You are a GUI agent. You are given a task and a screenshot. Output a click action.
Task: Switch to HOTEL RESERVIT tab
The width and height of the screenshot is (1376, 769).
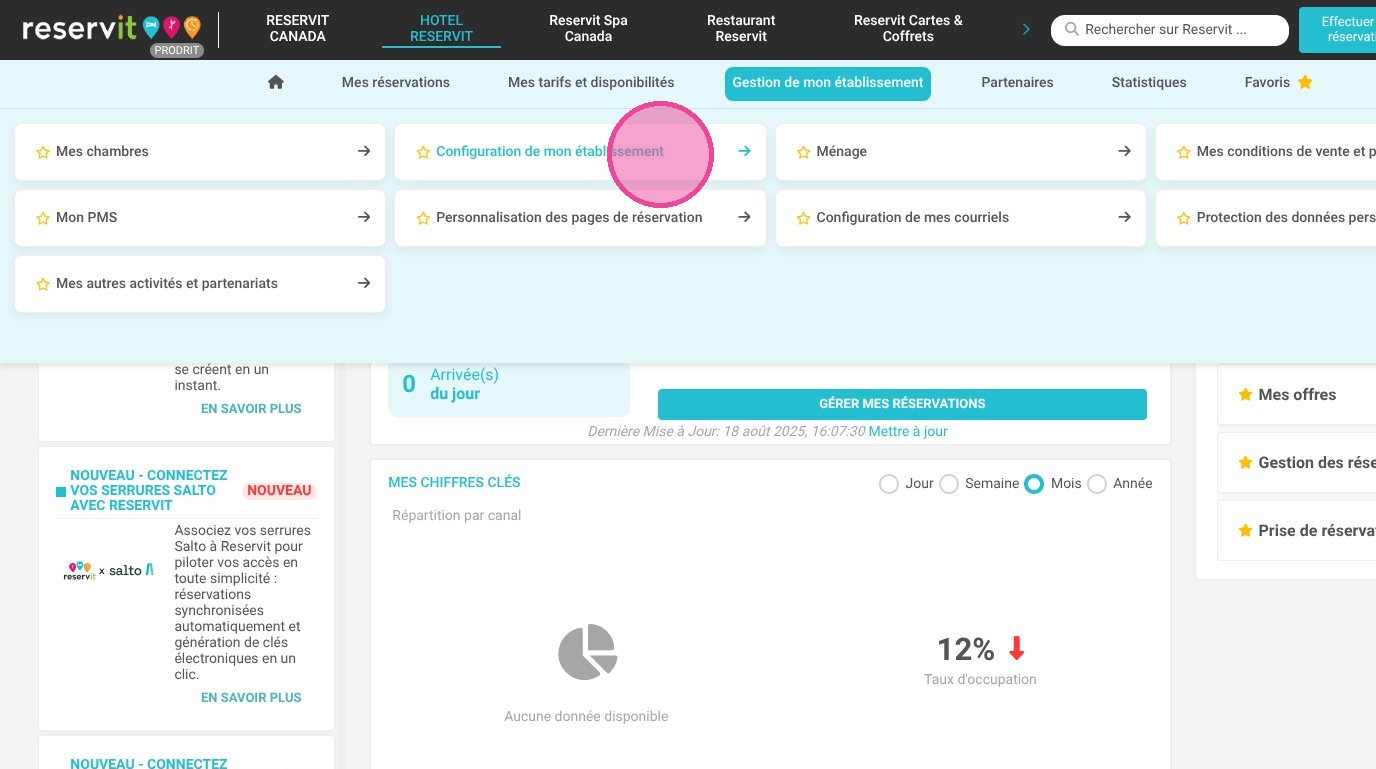[x=441, y=28]
